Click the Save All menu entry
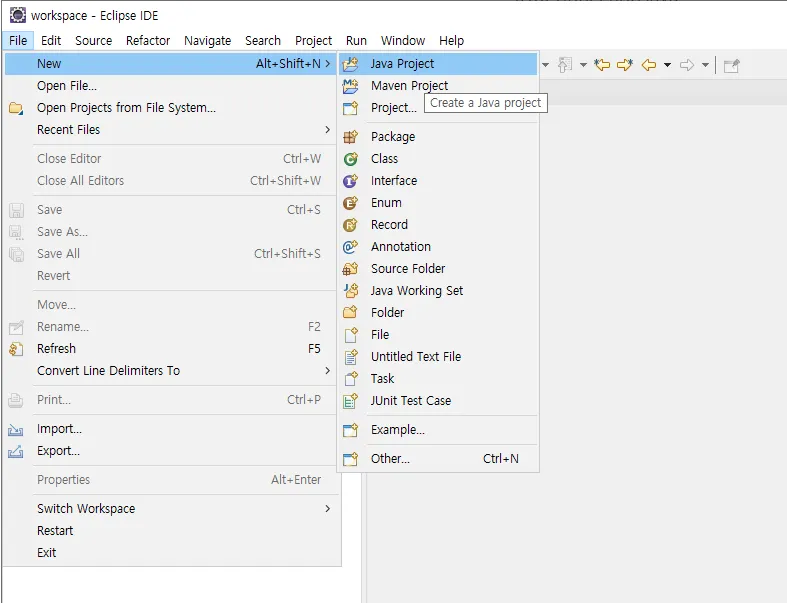This screenshot has width=787, height=603. point(171,254)
